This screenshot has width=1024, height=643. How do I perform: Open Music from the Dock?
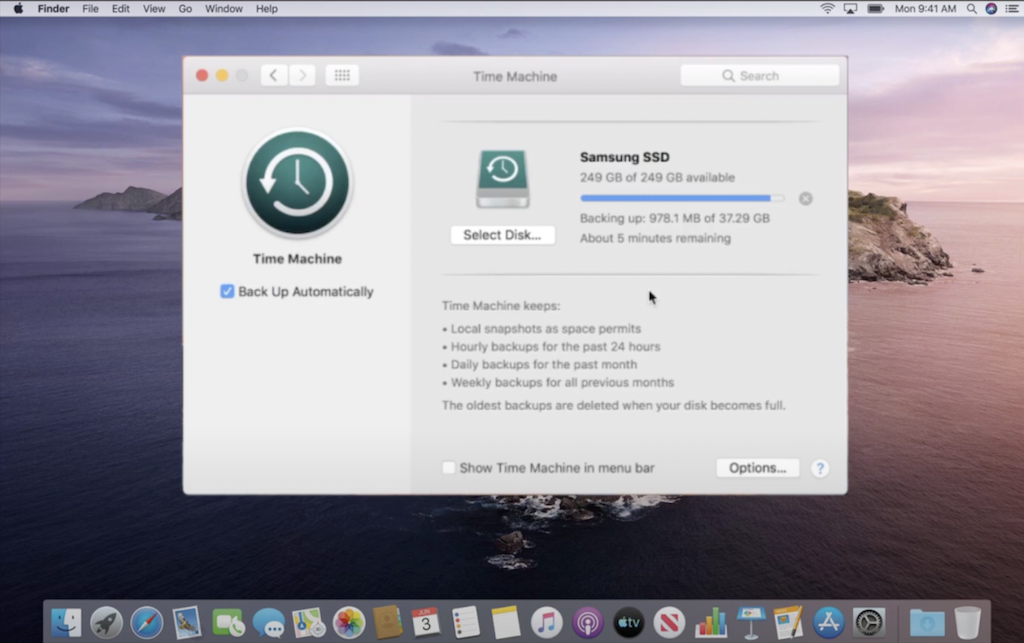tap(547, 622)
